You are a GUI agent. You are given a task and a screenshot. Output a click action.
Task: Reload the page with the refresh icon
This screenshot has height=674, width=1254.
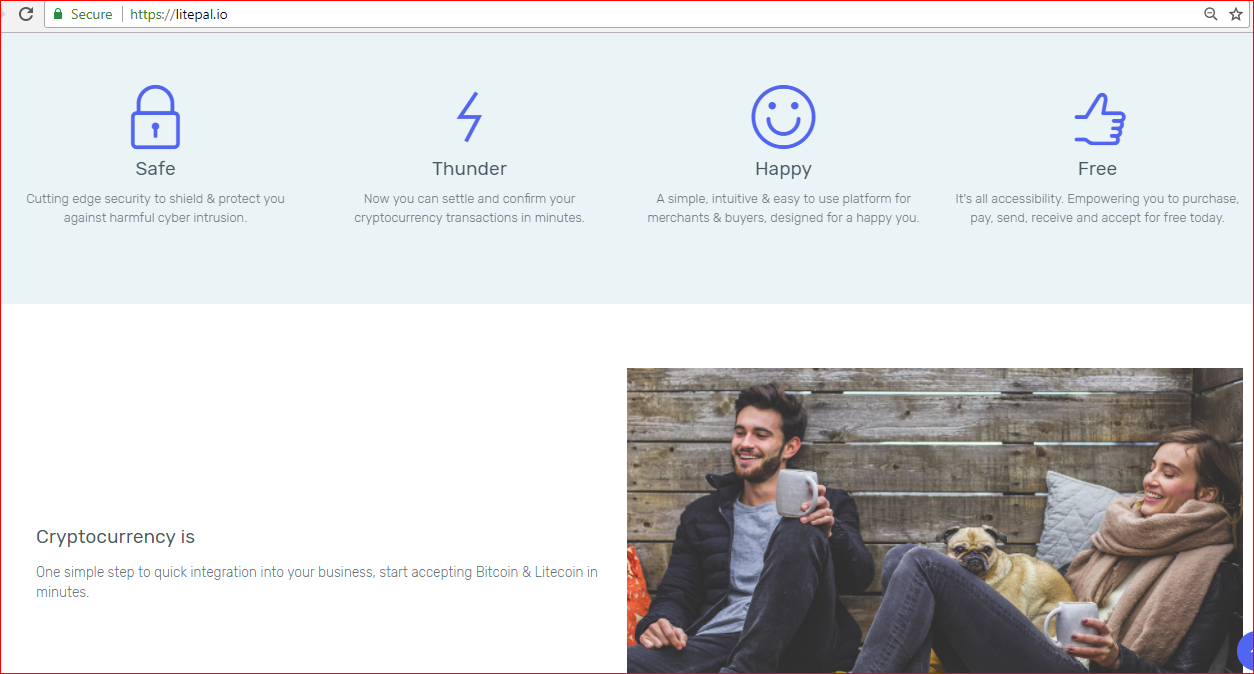pos(26,14)
